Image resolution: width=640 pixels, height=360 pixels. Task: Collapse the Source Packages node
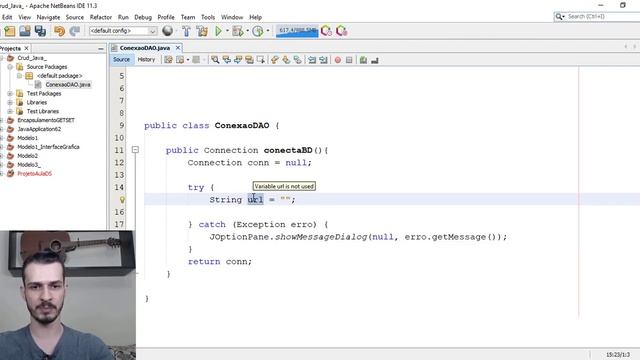click(x=10, y=67)
